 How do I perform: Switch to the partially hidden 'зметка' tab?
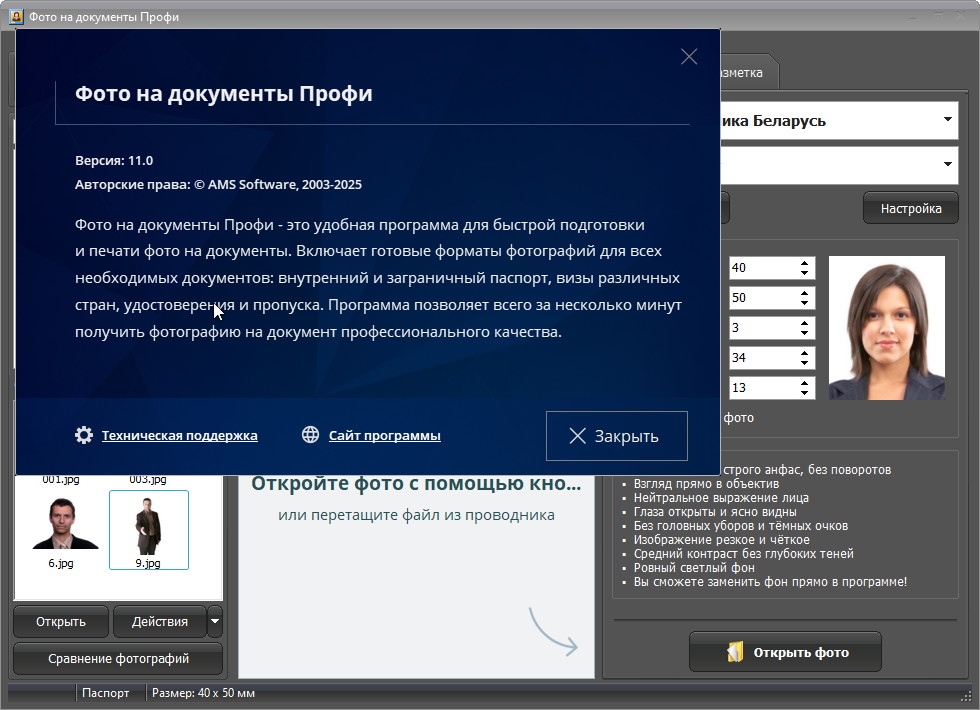(748, 72)
